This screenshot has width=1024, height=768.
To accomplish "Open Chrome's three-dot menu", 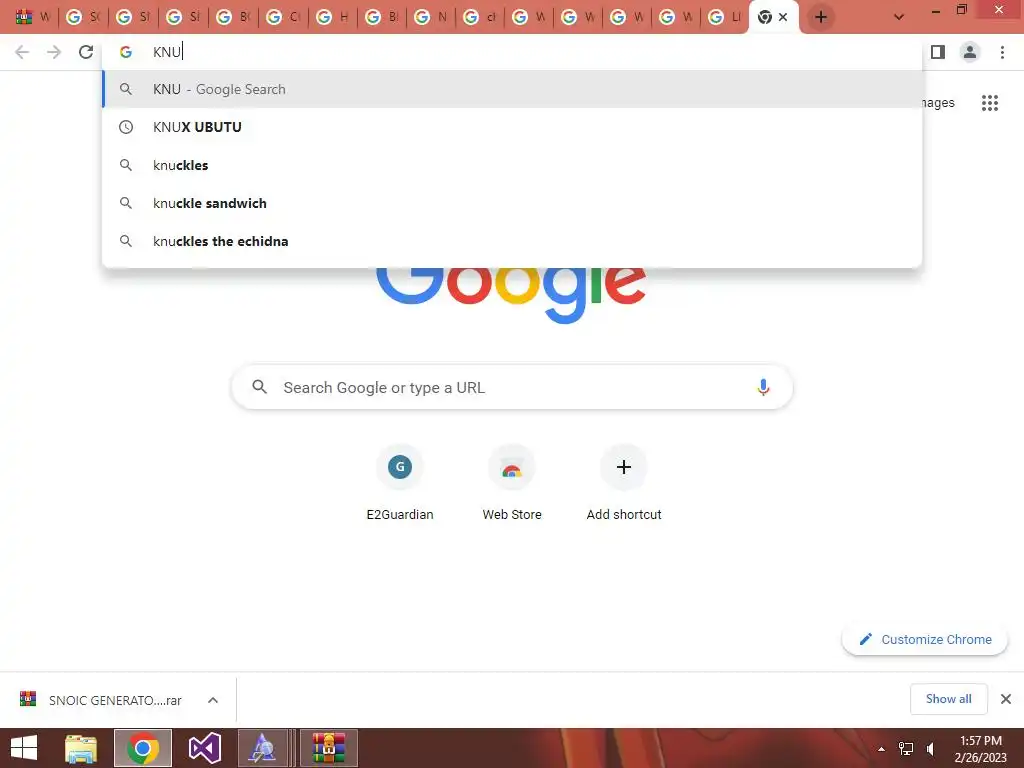I will (1002, 52).
